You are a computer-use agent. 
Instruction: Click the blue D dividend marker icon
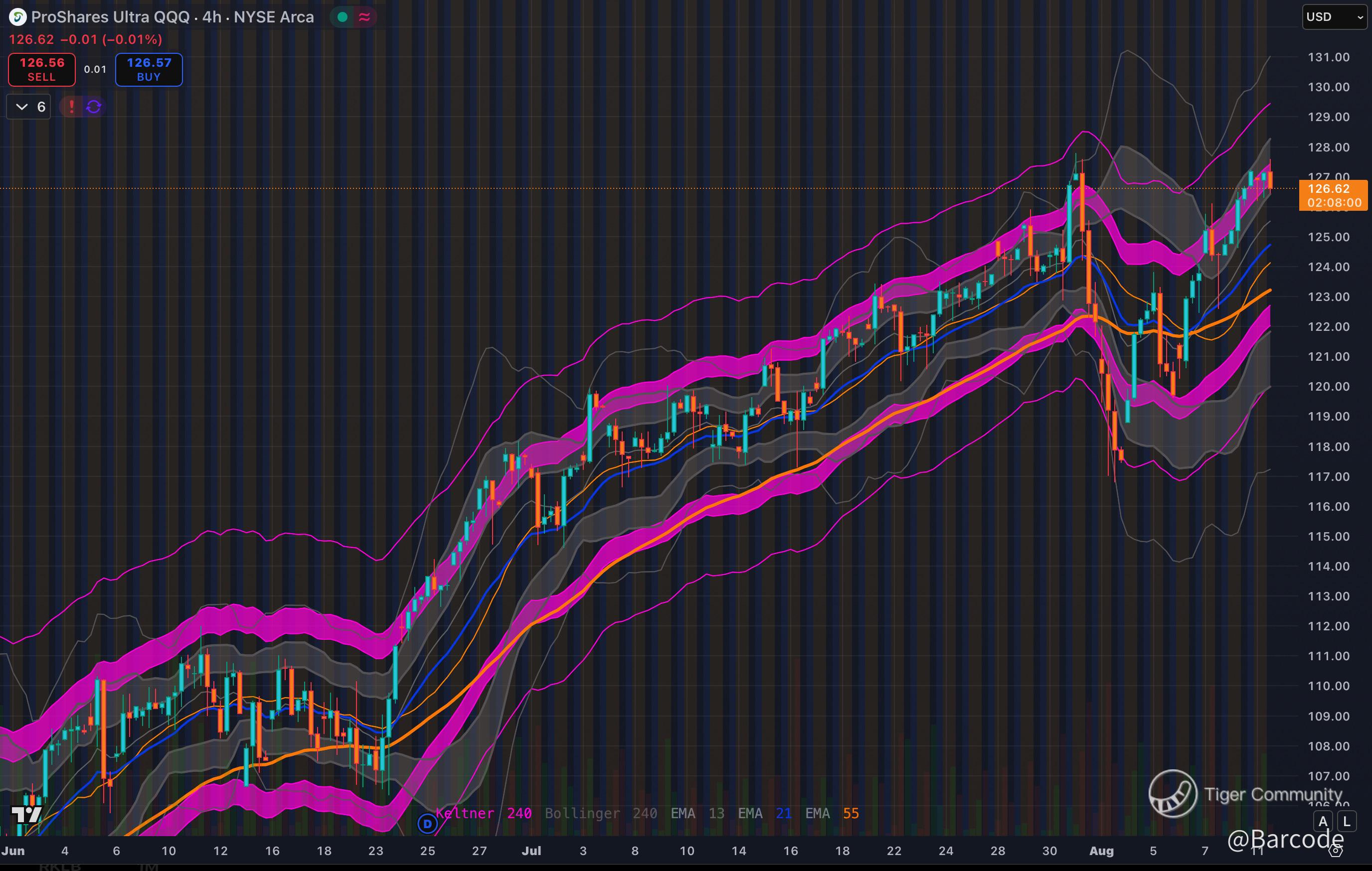pos(427,823)
